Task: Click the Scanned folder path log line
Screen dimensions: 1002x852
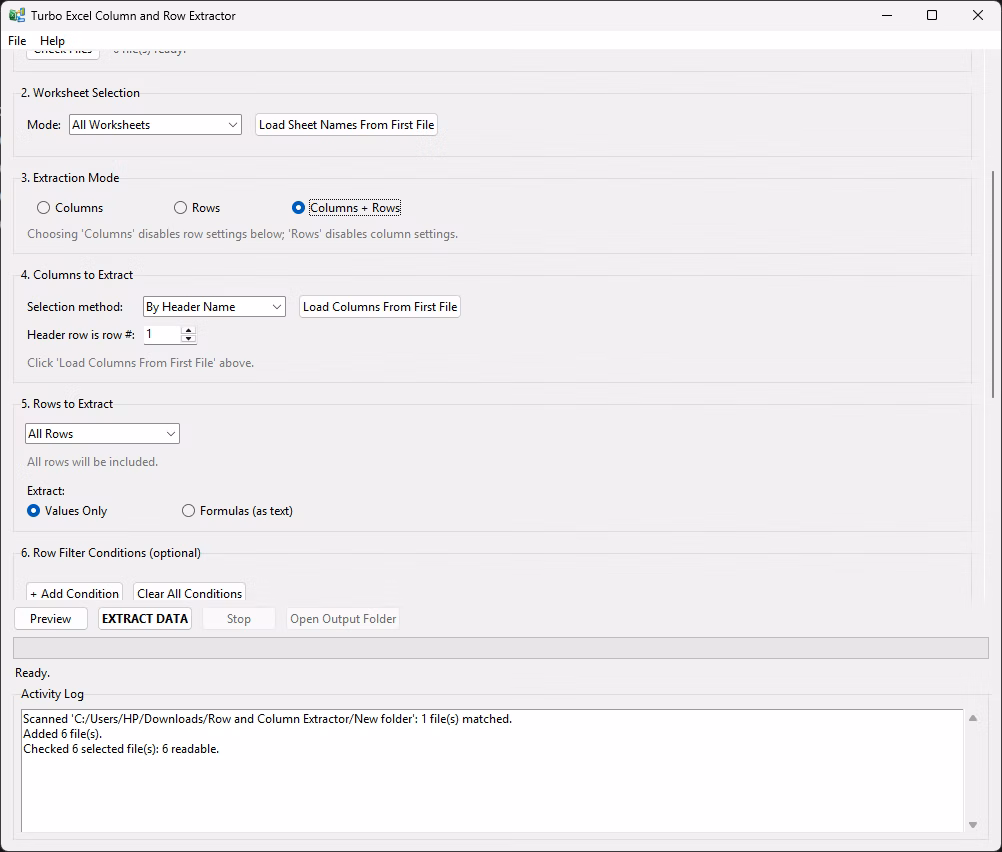Action: pos(267,719)
